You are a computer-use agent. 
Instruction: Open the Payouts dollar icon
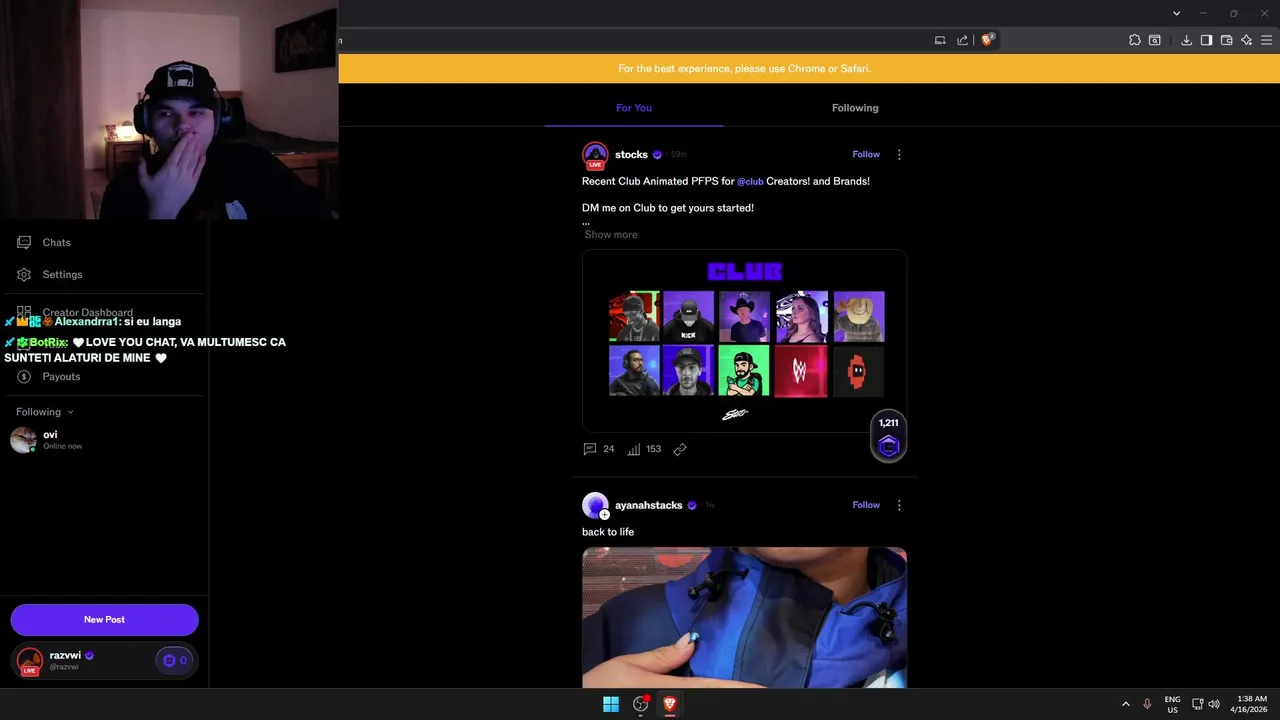24,376
